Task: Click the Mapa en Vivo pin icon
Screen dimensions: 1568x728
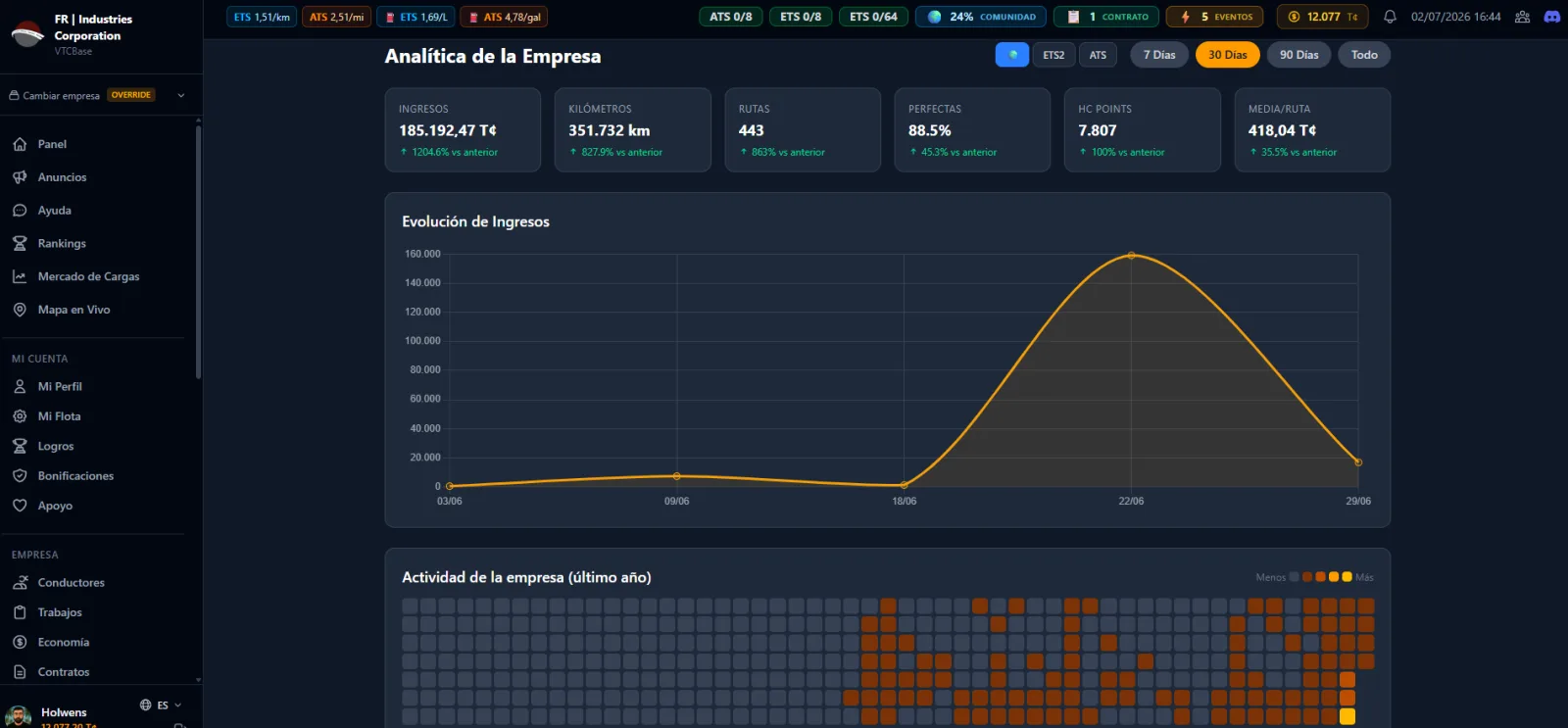Action: tap(20, 310)
